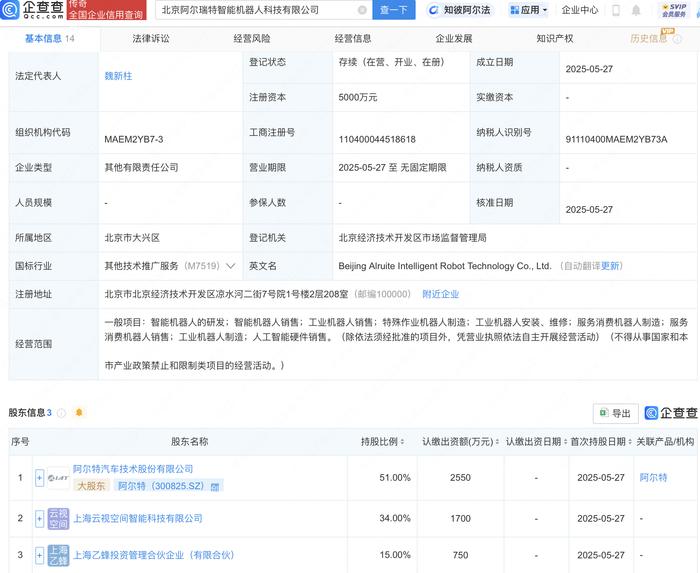The height and width of the screenshot is (573, 700).
Task: Open the 企业发展 tab
Action: [454, 38]
